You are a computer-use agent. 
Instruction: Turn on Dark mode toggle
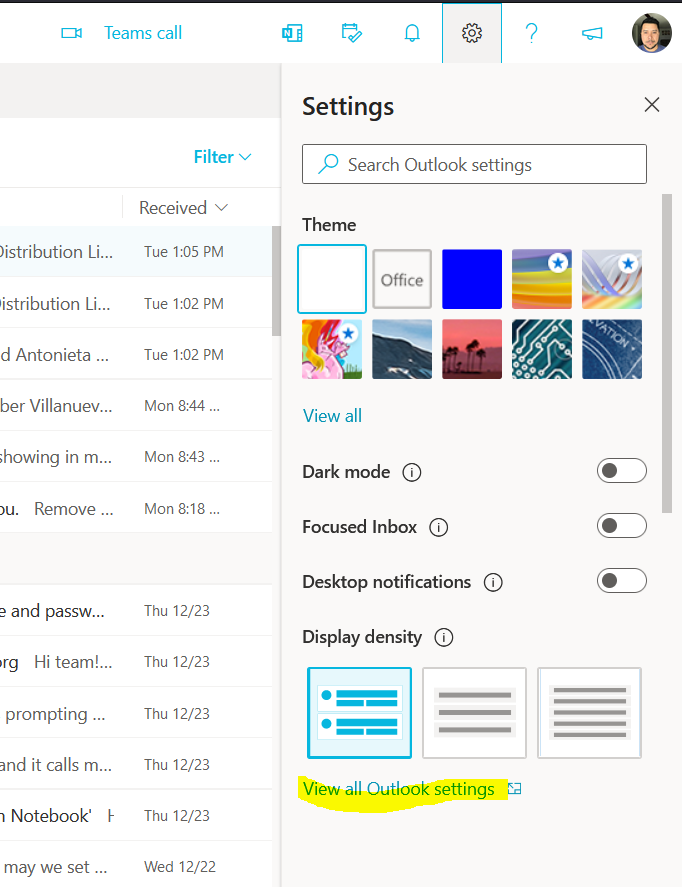click(x=621, y=471)
